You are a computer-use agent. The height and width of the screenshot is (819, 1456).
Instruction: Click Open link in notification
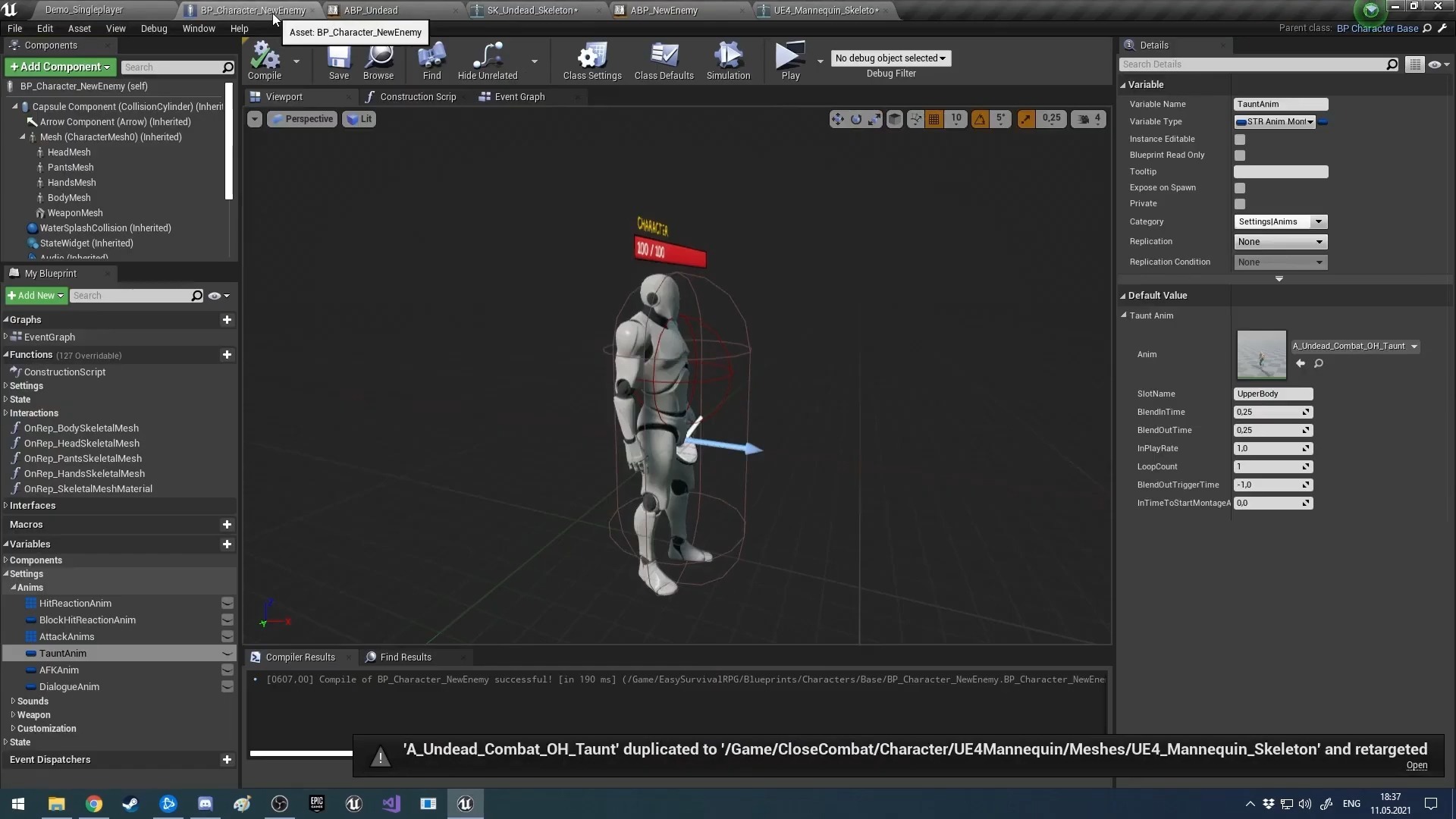1416,766
